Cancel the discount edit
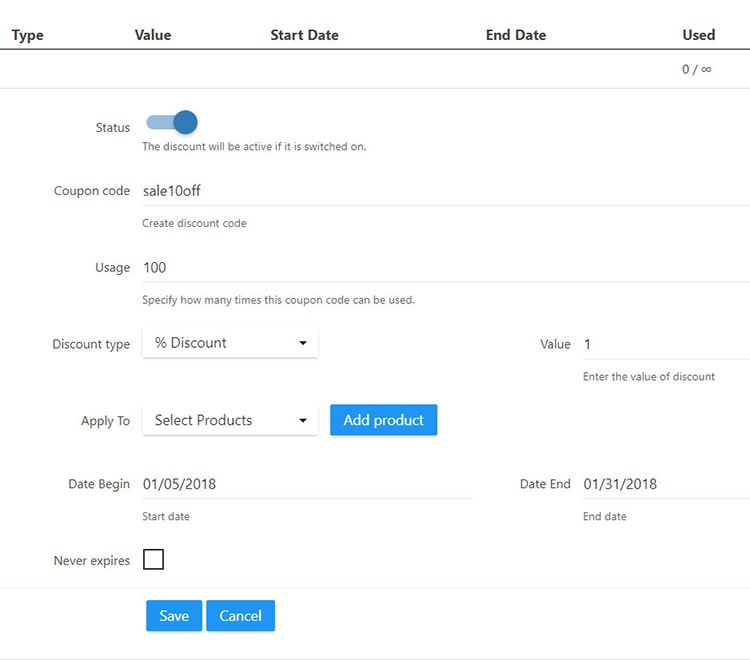The image size is (750, 660). (x=240, y=616)
